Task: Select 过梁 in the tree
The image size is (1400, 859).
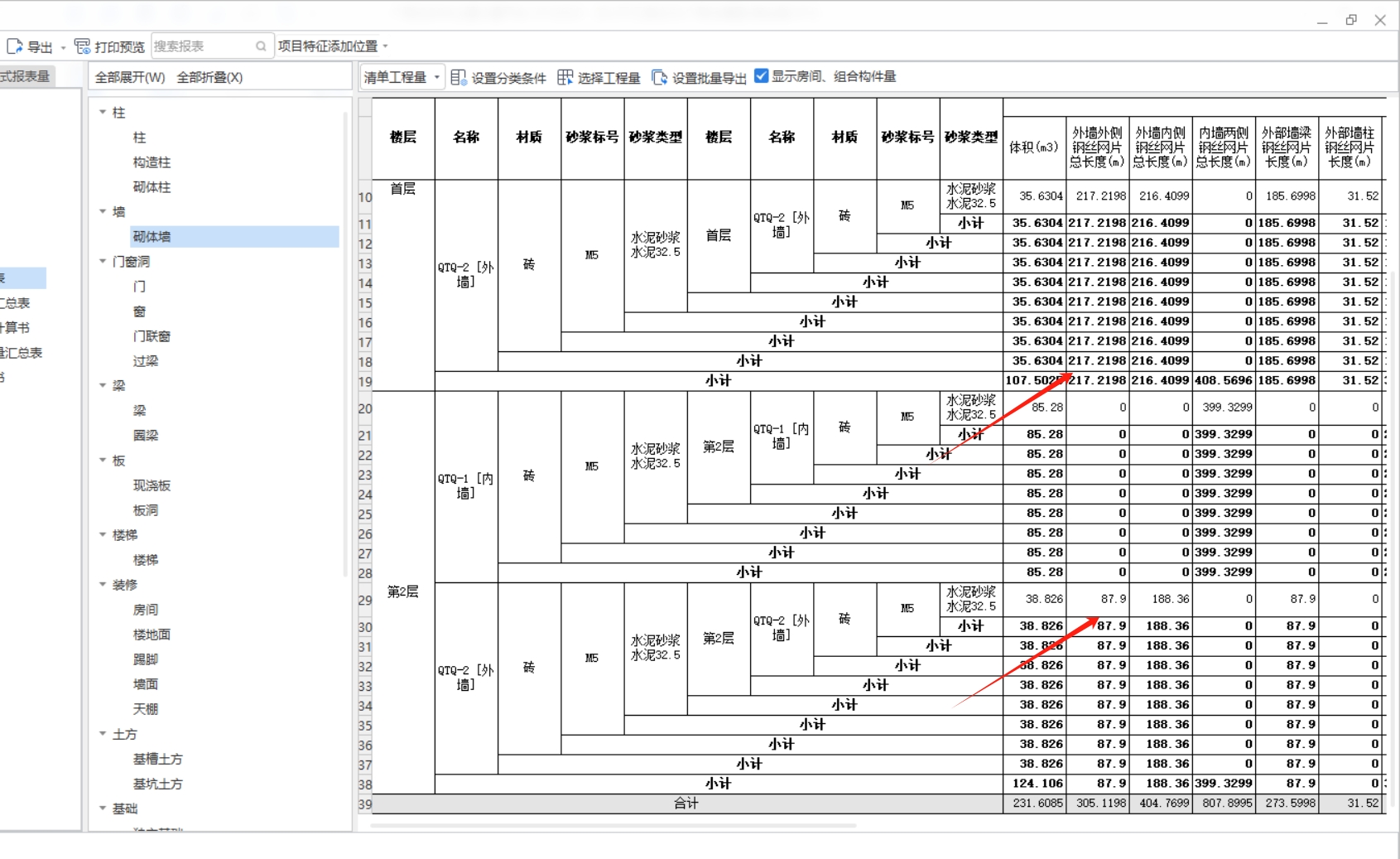Action: [146, 361]
